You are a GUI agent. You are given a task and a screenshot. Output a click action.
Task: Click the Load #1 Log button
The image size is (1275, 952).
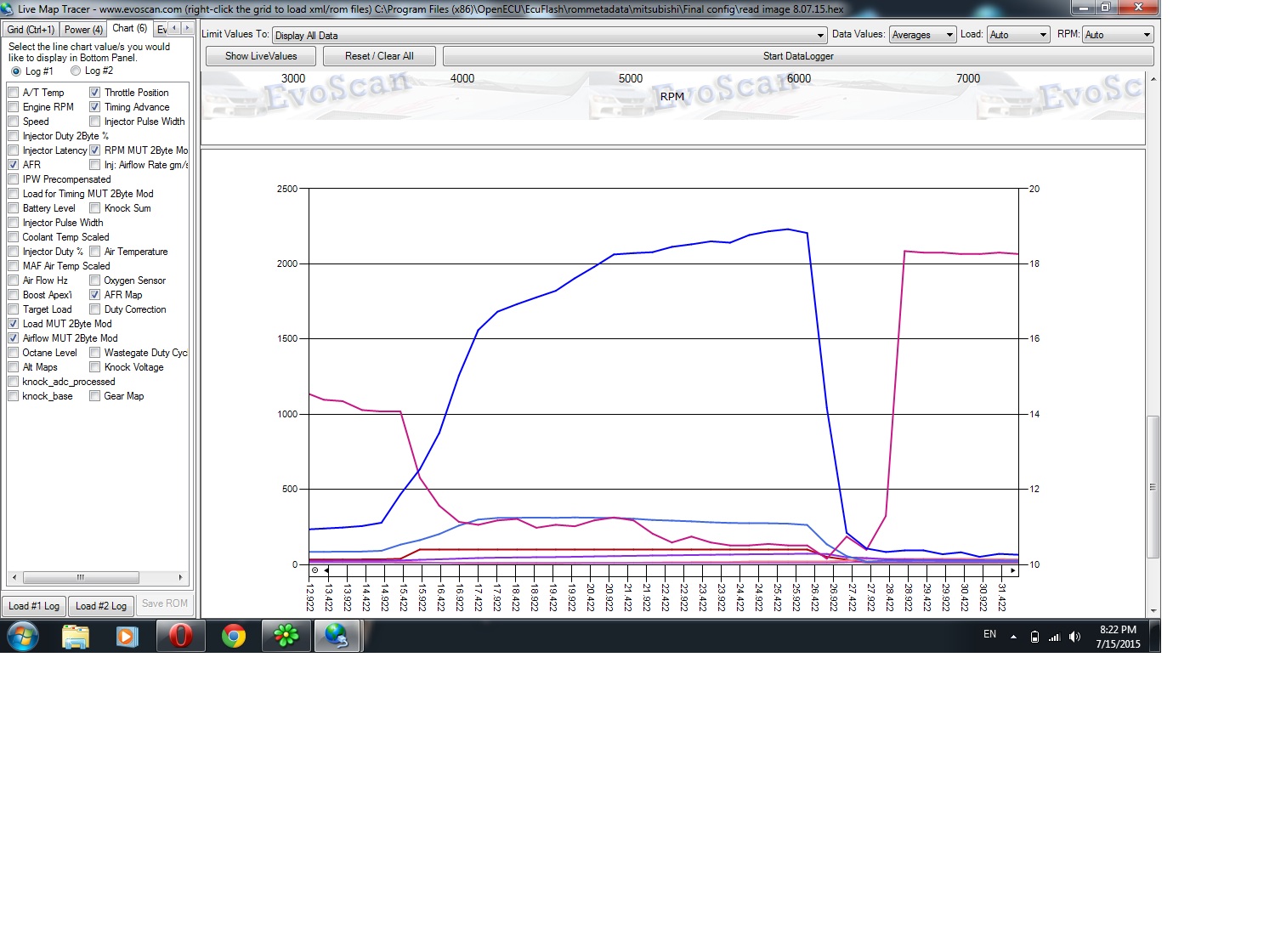coord(34,606)
